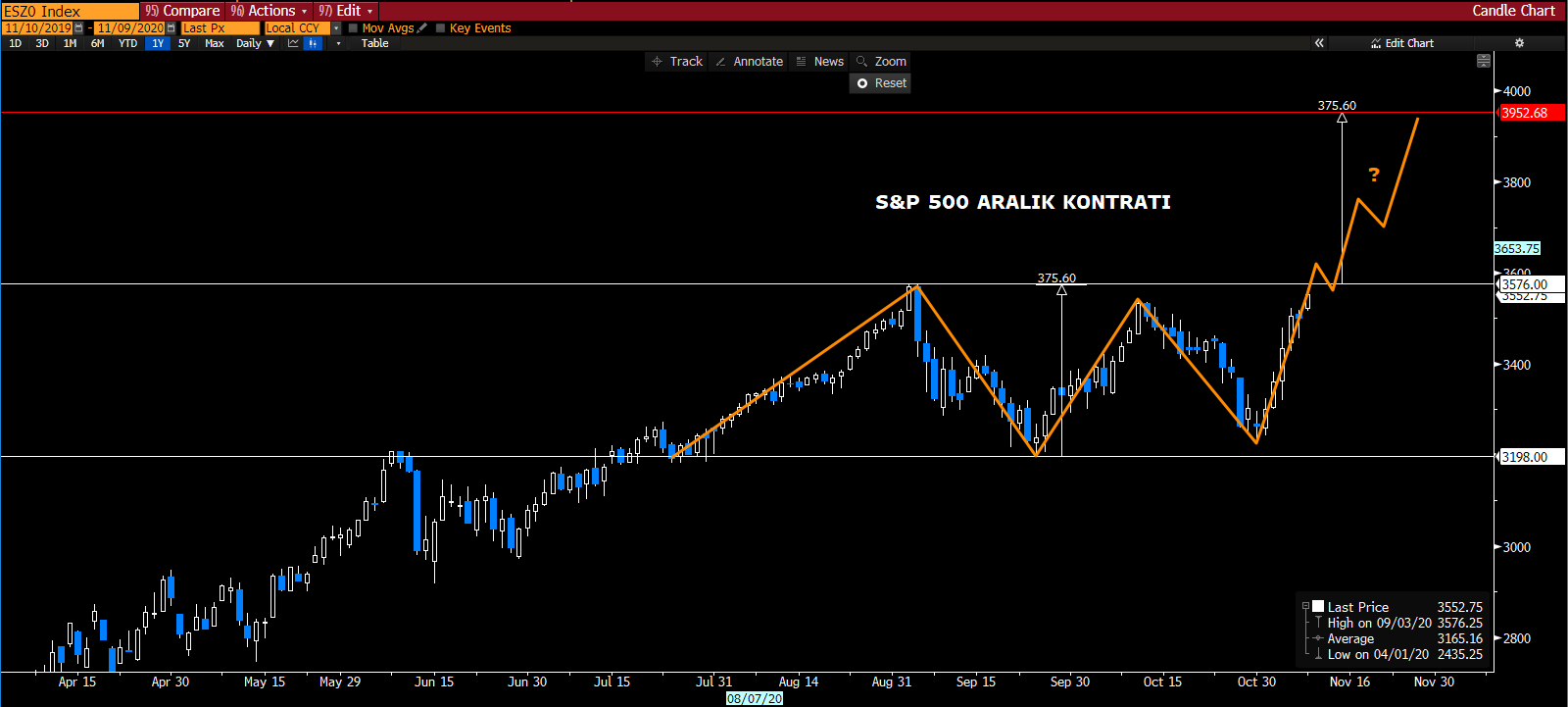Enable the Key Events checkbox
The height and width of the screenshot is (707, 1568).
[x=441, y=28]
